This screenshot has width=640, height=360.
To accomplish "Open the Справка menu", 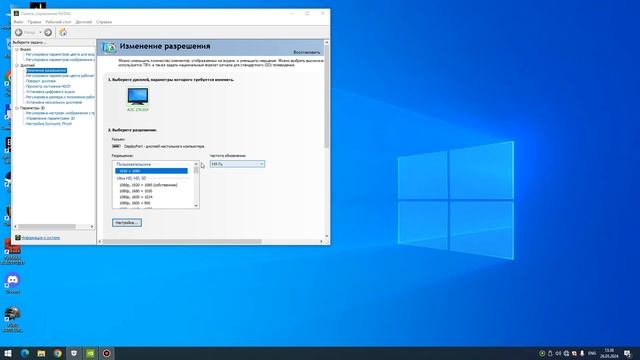I will [104, 22].
